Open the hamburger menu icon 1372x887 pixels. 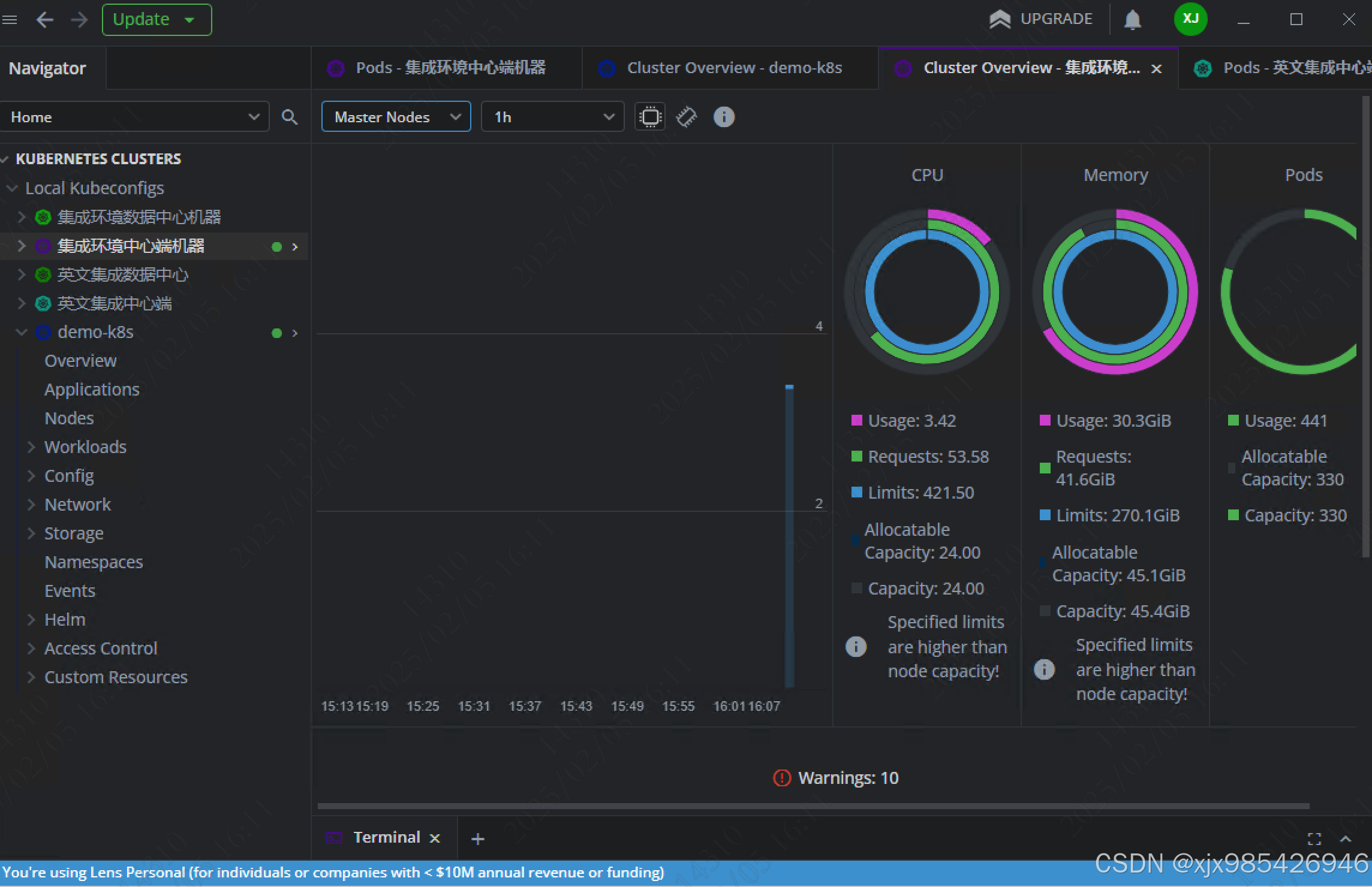10,20
